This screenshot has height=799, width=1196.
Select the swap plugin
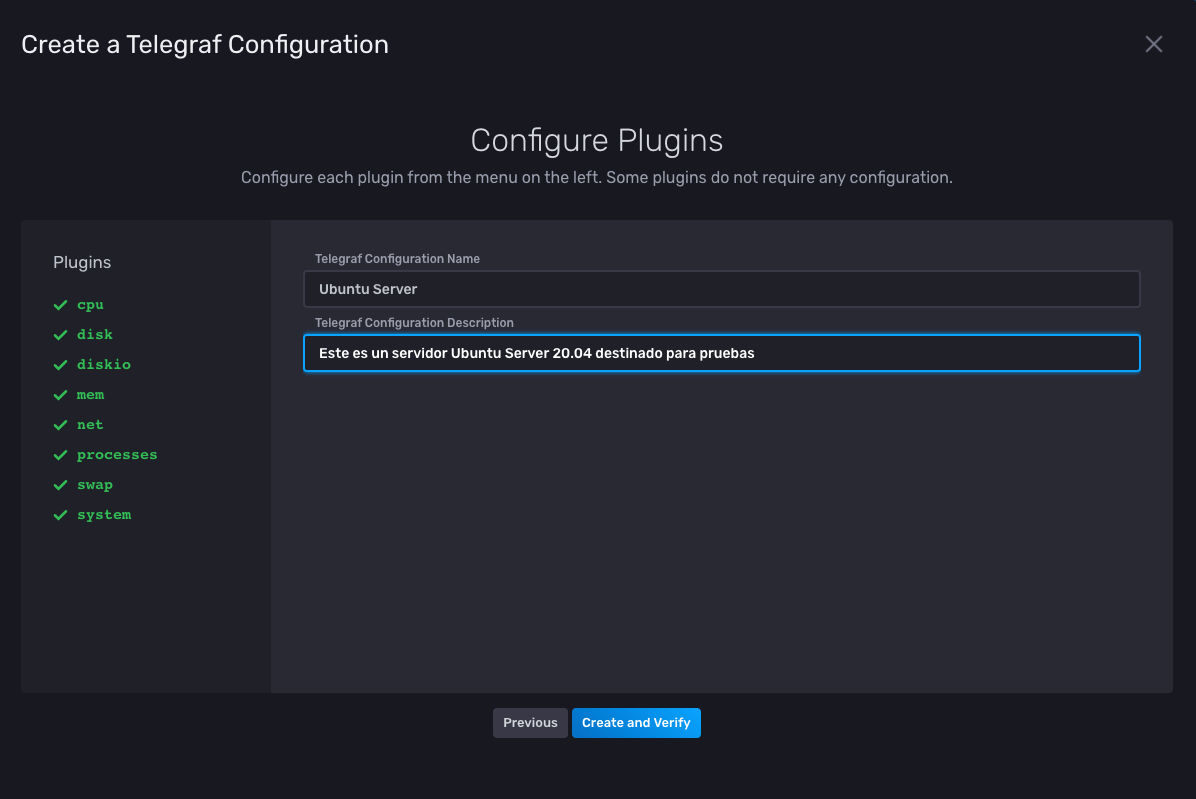pyautogui.click(x=95, y=485)
